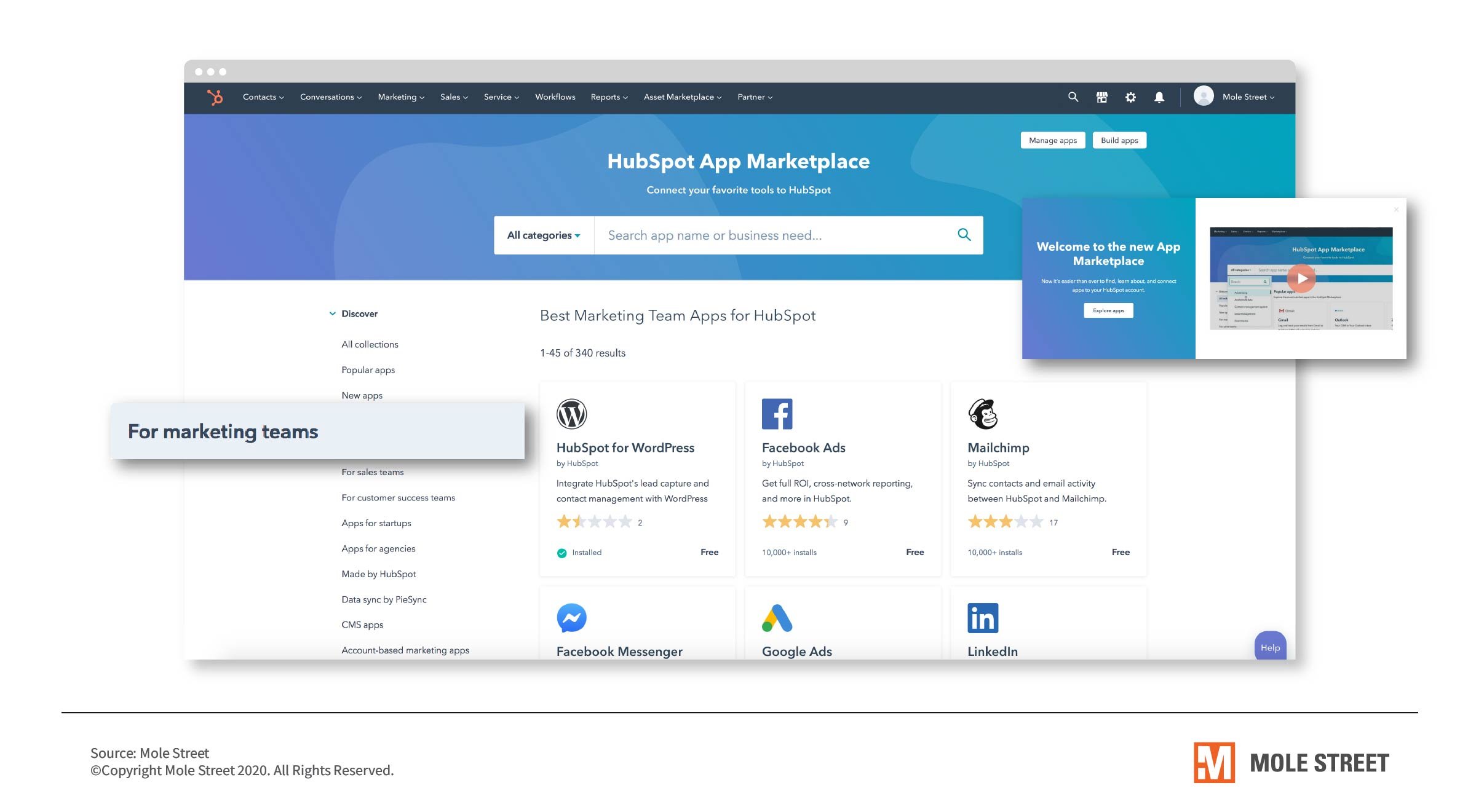Open the Partner dropdown menu
This screenshot has height=812, width=1476.
click(x=755, y=97)
